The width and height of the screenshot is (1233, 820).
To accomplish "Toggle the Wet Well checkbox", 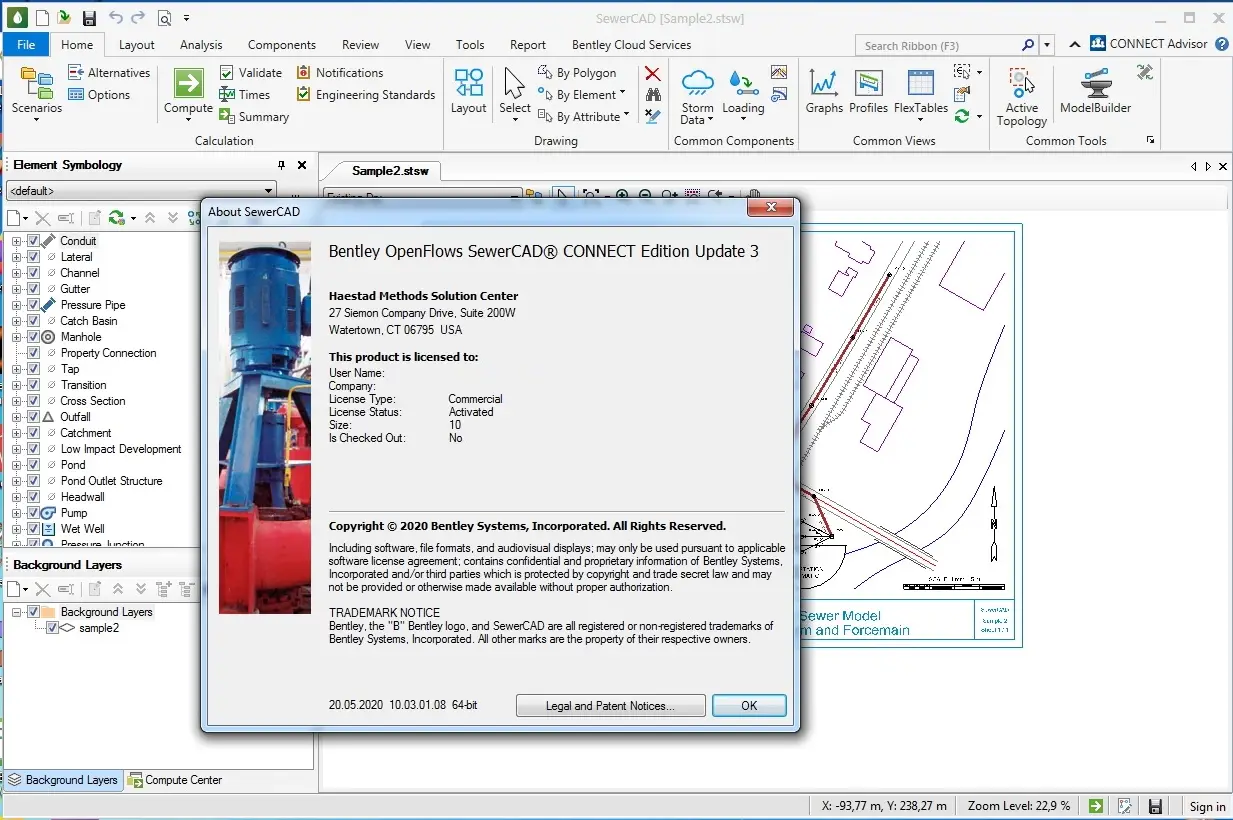I will tap(33, 529).
